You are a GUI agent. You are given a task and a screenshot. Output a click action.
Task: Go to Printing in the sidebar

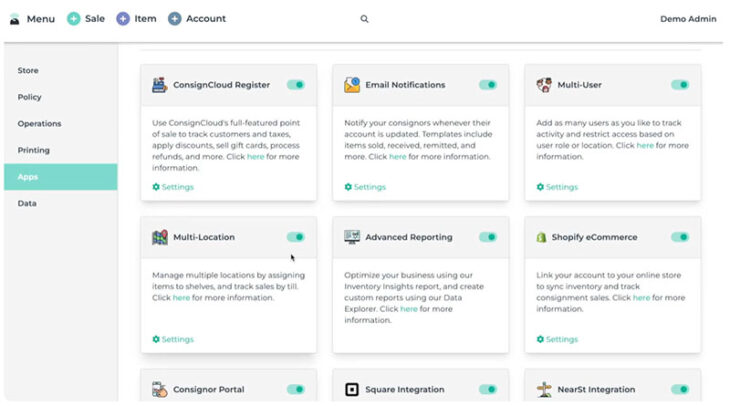click(x=34, y=150)
